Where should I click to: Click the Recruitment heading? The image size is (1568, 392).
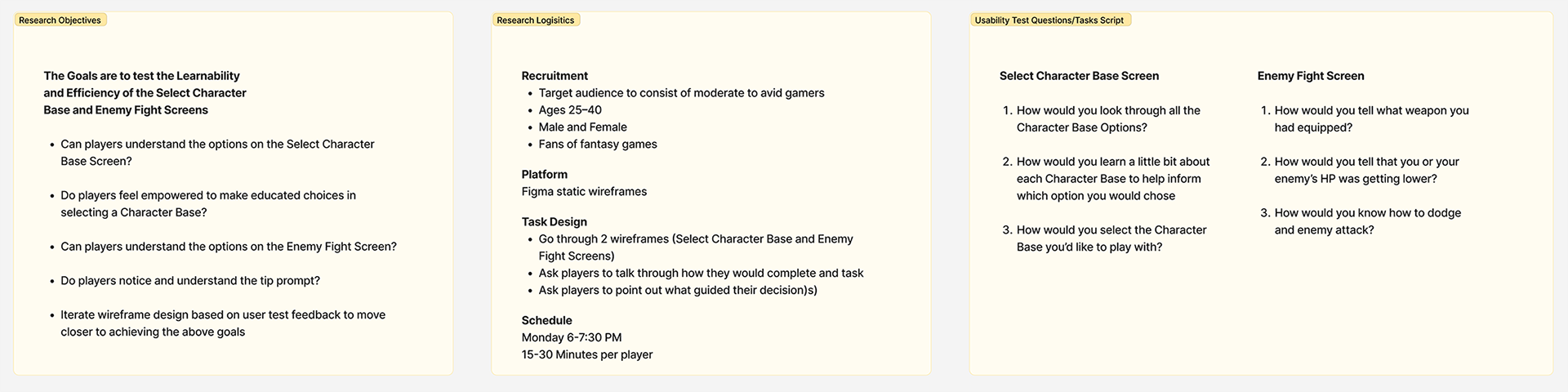point(555,76)
